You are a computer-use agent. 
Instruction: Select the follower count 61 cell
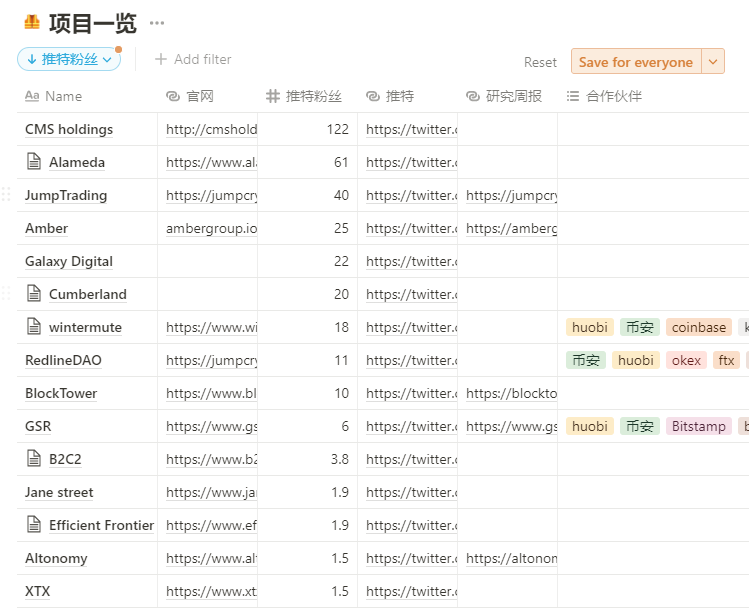(308, 162)
